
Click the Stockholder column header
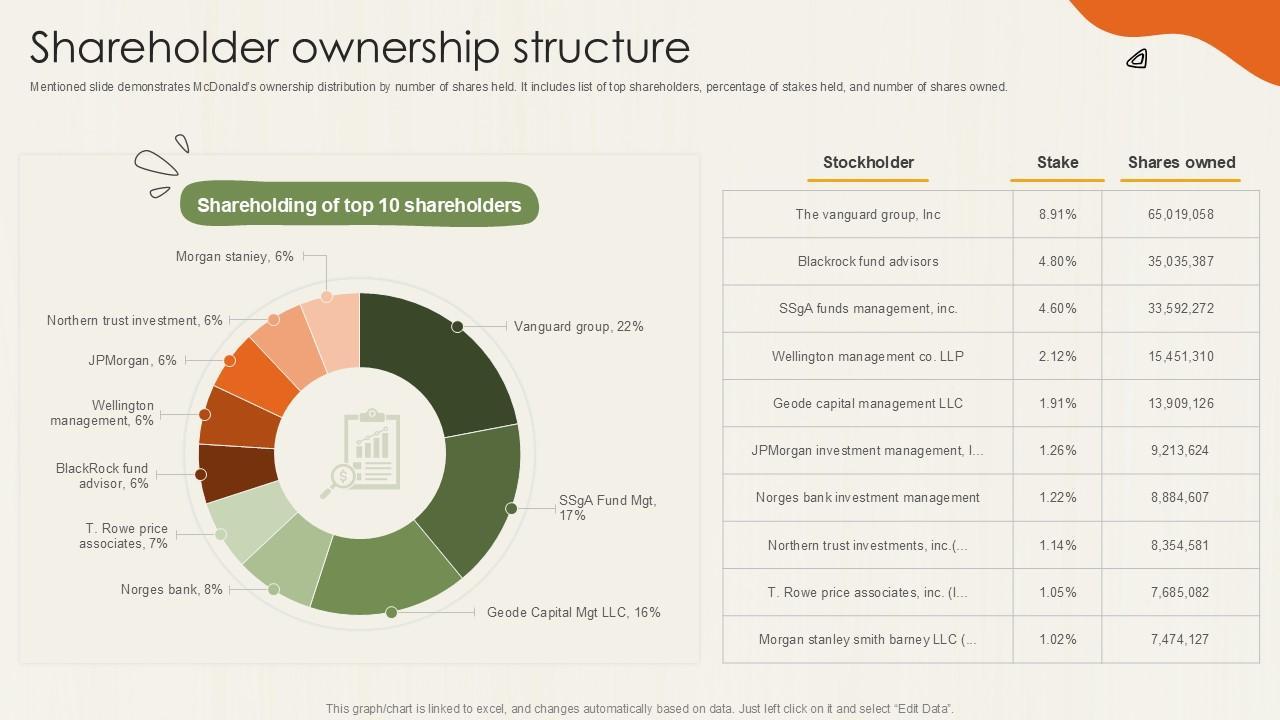click(x=868, y=162)
